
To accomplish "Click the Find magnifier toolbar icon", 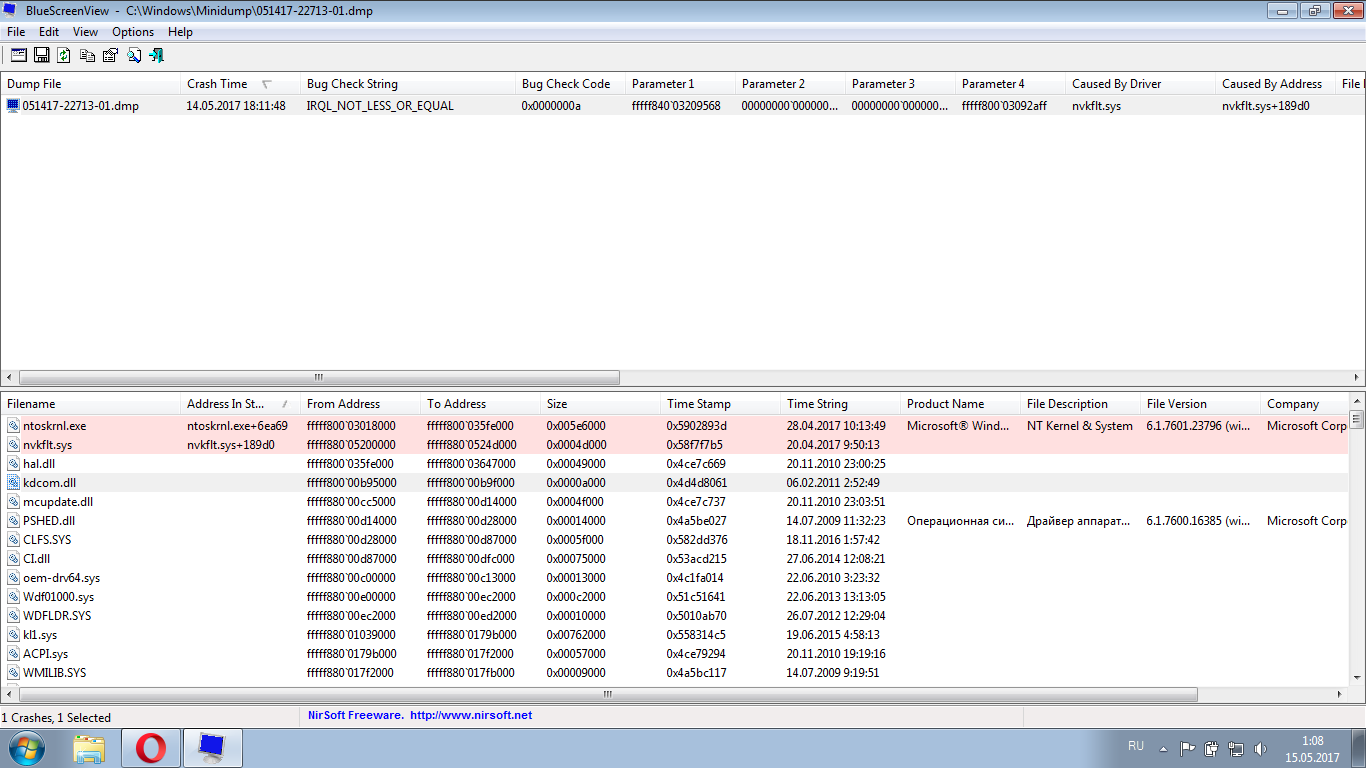I will click(x=133, y=55).
